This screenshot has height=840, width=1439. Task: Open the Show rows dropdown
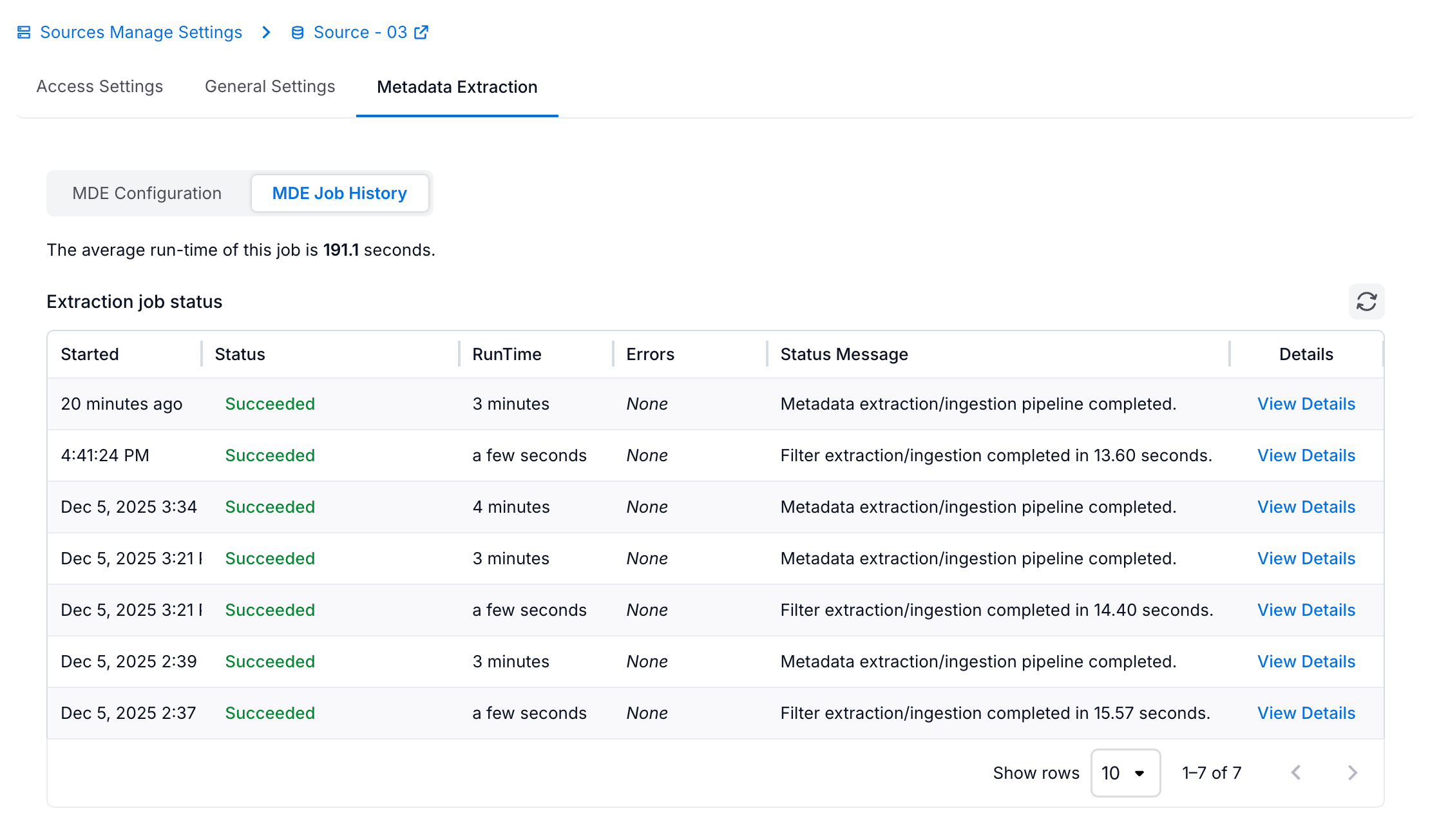click(1125, 772)
